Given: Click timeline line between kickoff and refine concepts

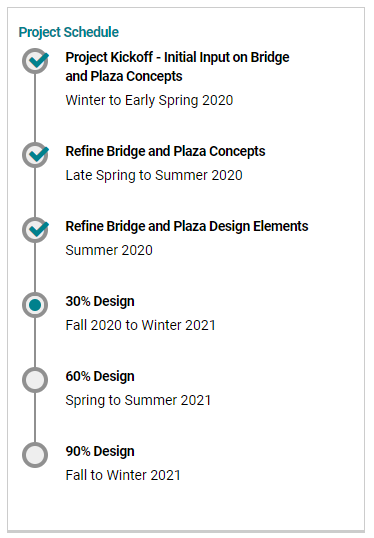Looking at the screenshot, I should point(35,108).
